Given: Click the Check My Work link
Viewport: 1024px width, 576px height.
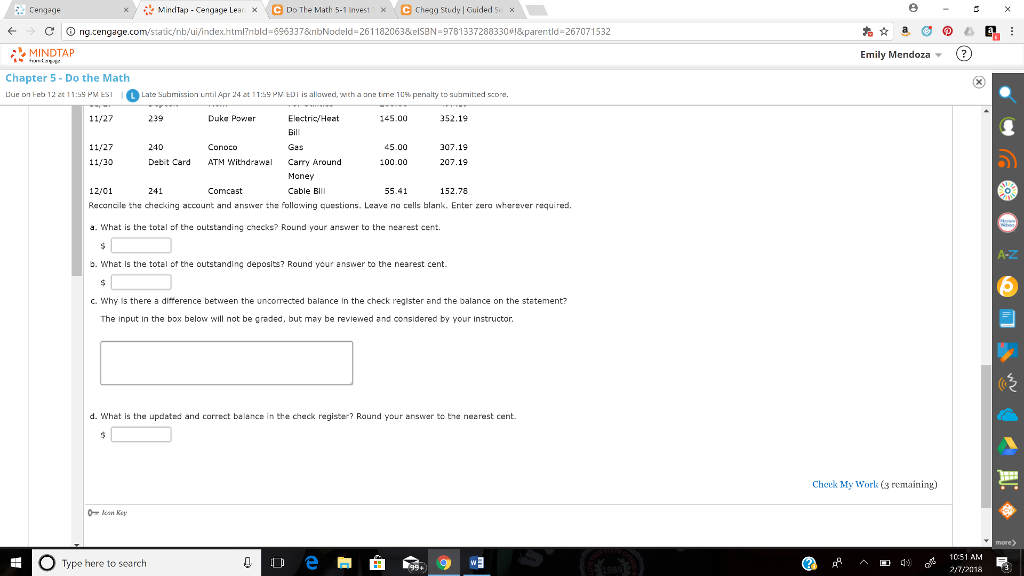Looking at the screenshot, I should pyautogui.click(x=845, y=485).
